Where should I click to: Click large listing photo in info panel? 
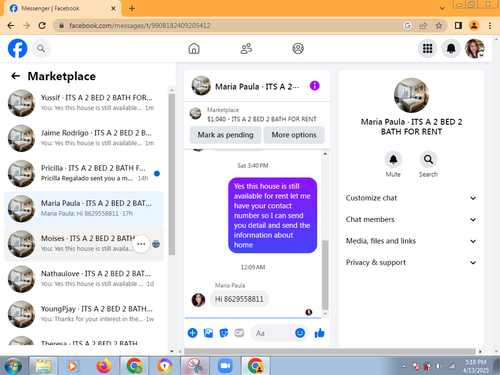[x=411, y=95]
